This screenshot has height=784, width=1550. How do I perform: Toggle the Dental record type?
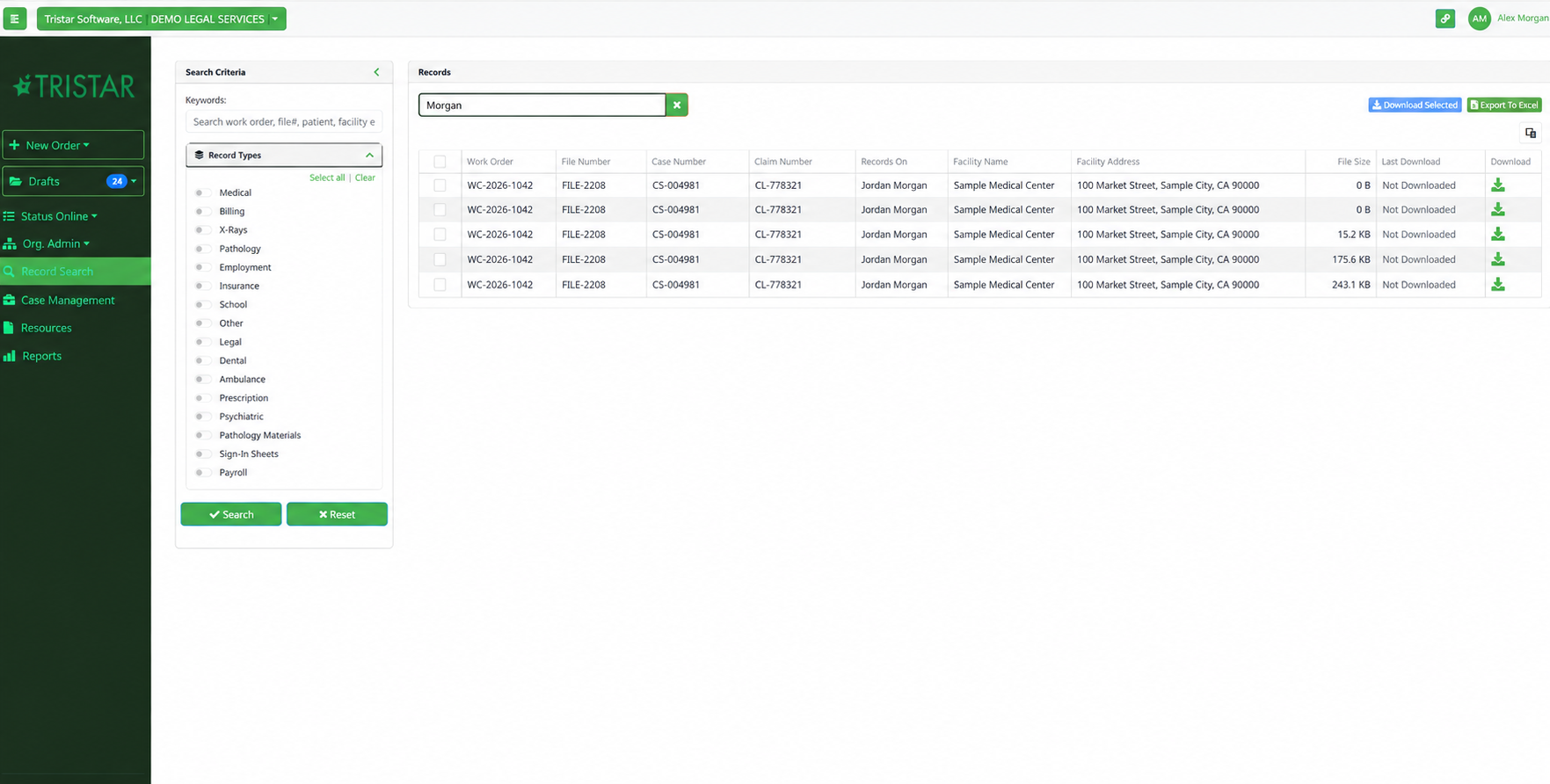[x=202, y=360]
